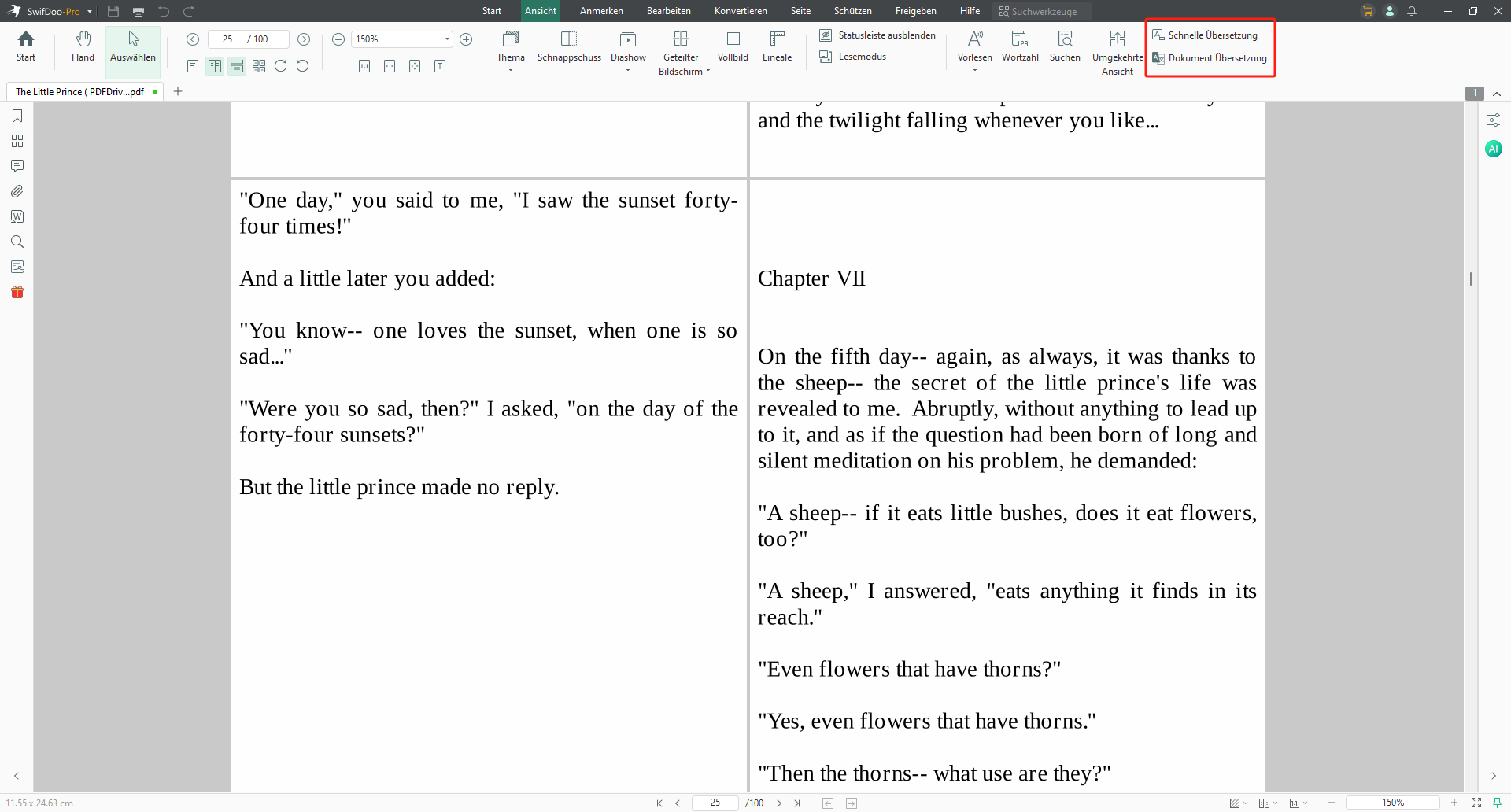Open the Bearbeiten tab

pos(669,11)
